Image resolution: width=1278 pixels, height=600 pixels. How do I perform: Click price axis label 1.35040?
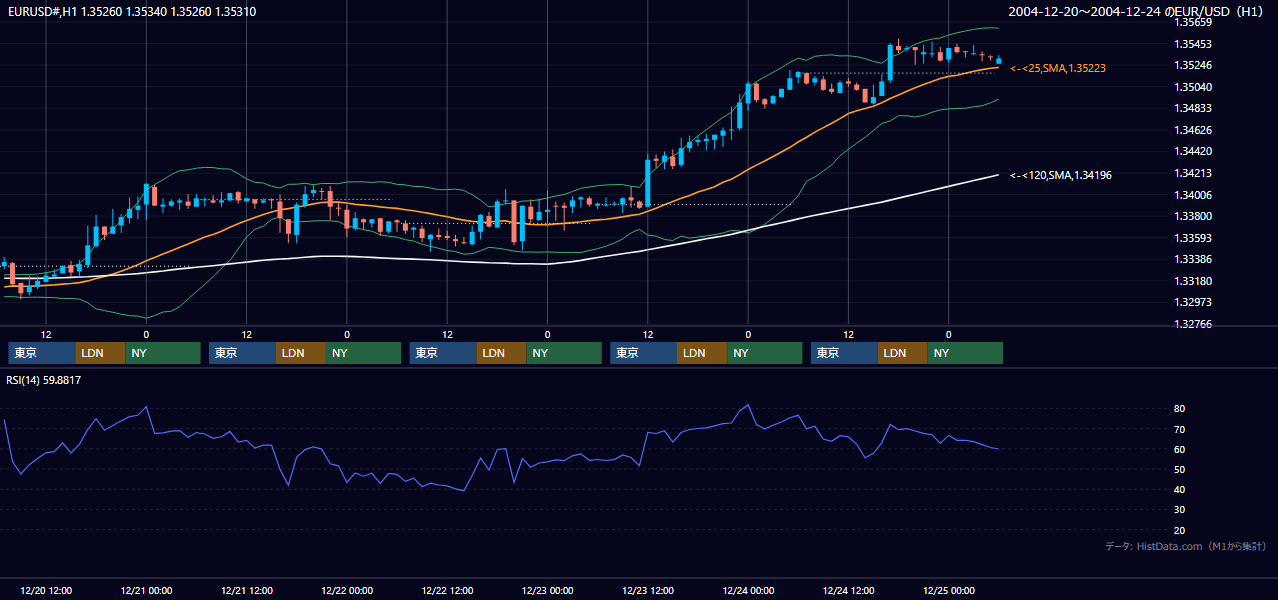(1193, 87)
